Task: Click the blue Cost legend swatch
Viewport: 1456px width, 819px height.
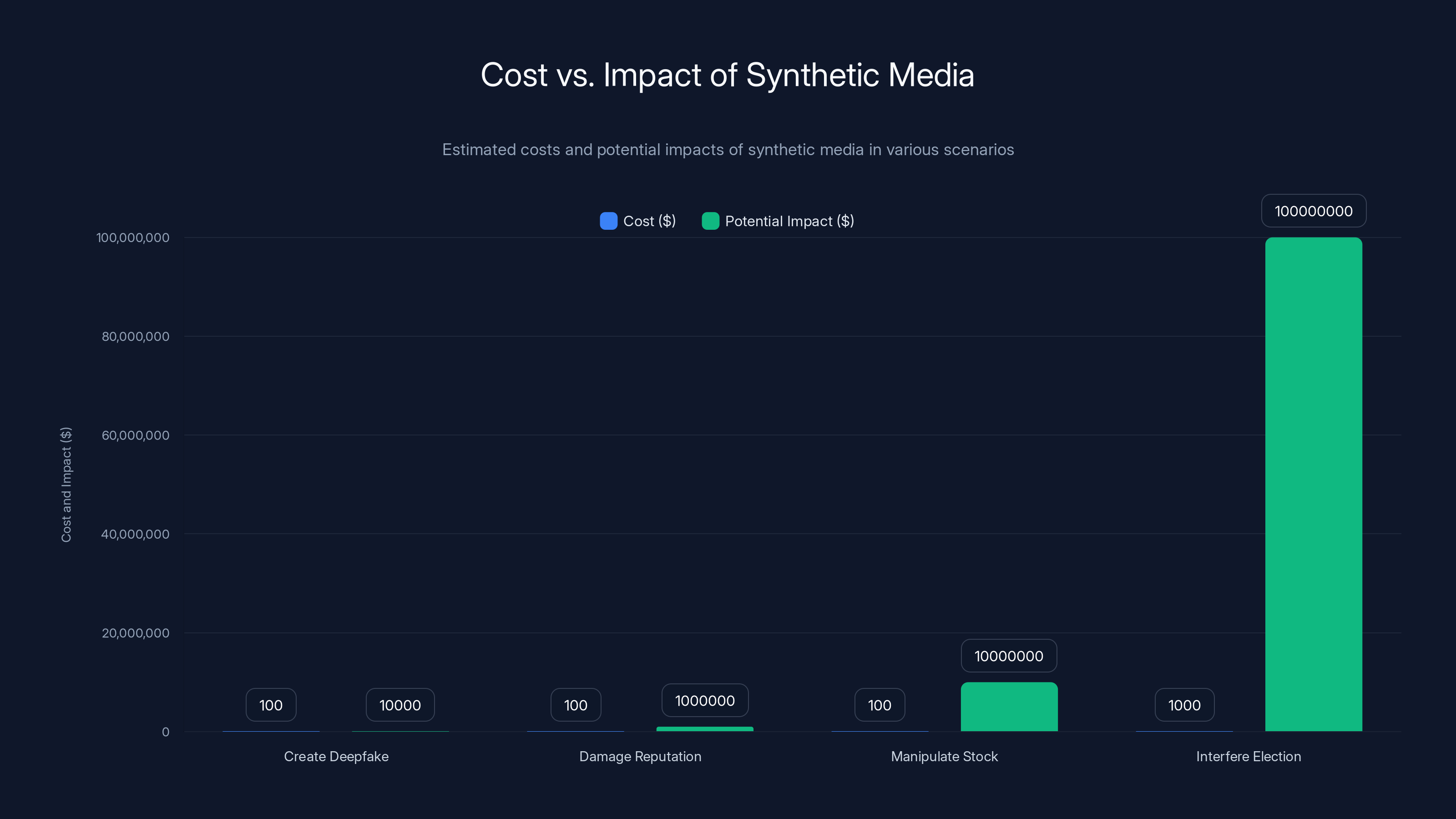Action: (x=608, y=221)
